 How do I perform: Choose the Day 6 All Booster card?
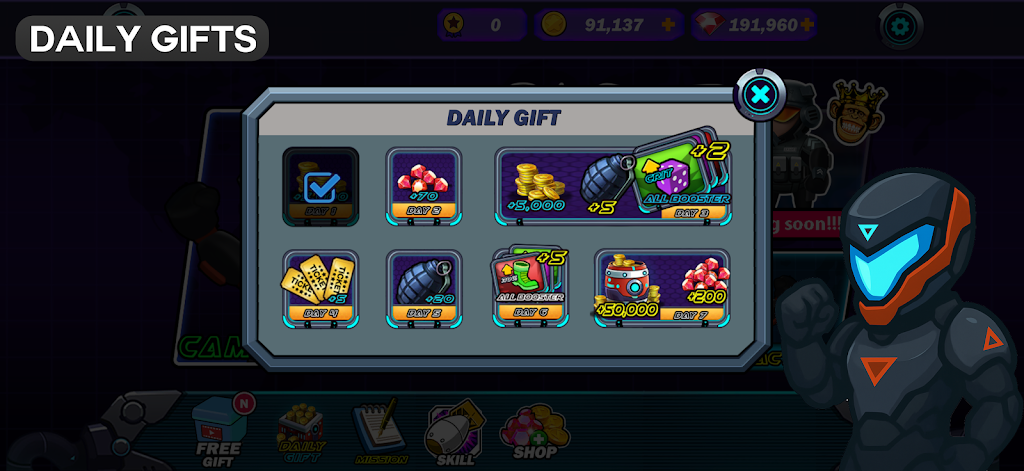(x=530, y=286)
